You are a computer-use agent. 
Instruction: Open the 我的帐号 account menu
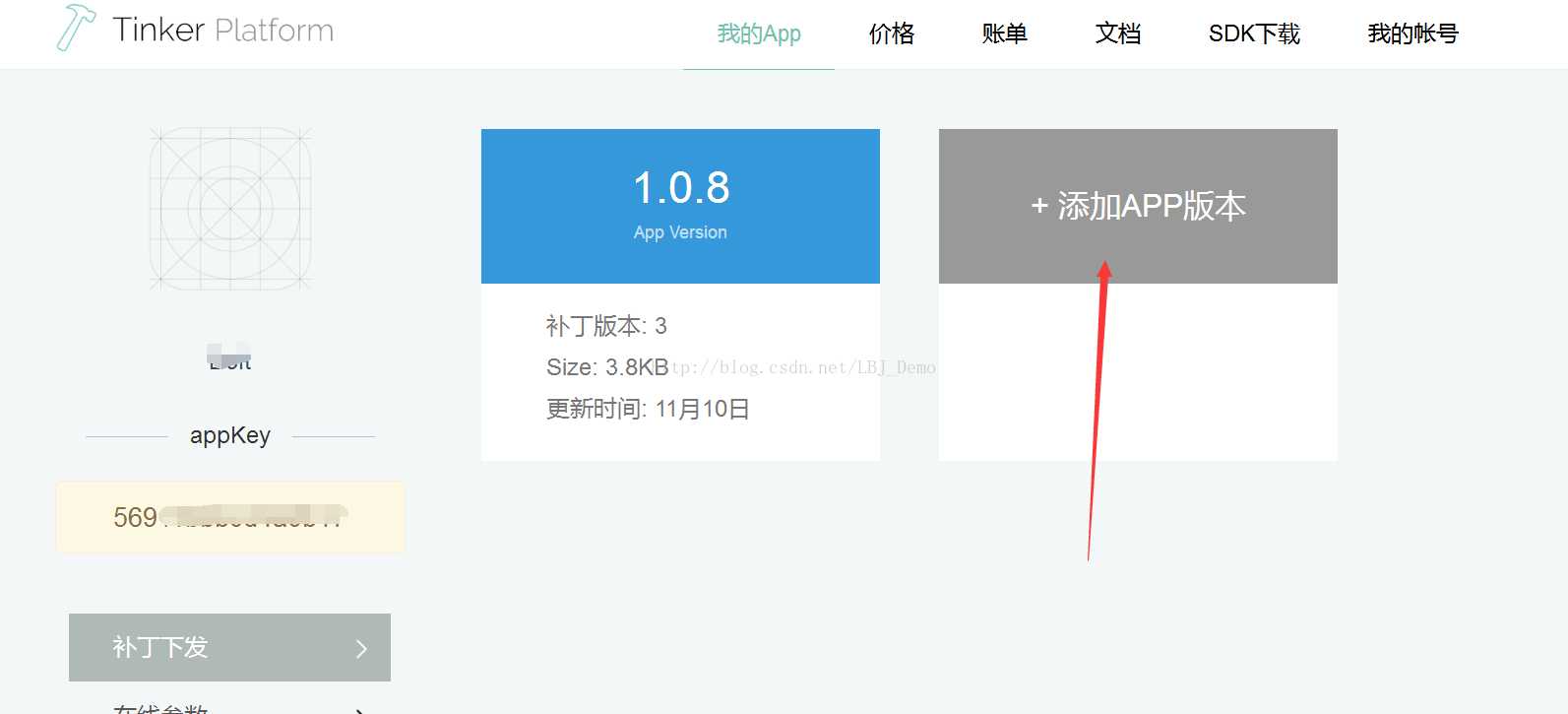tap(1412, 33)
